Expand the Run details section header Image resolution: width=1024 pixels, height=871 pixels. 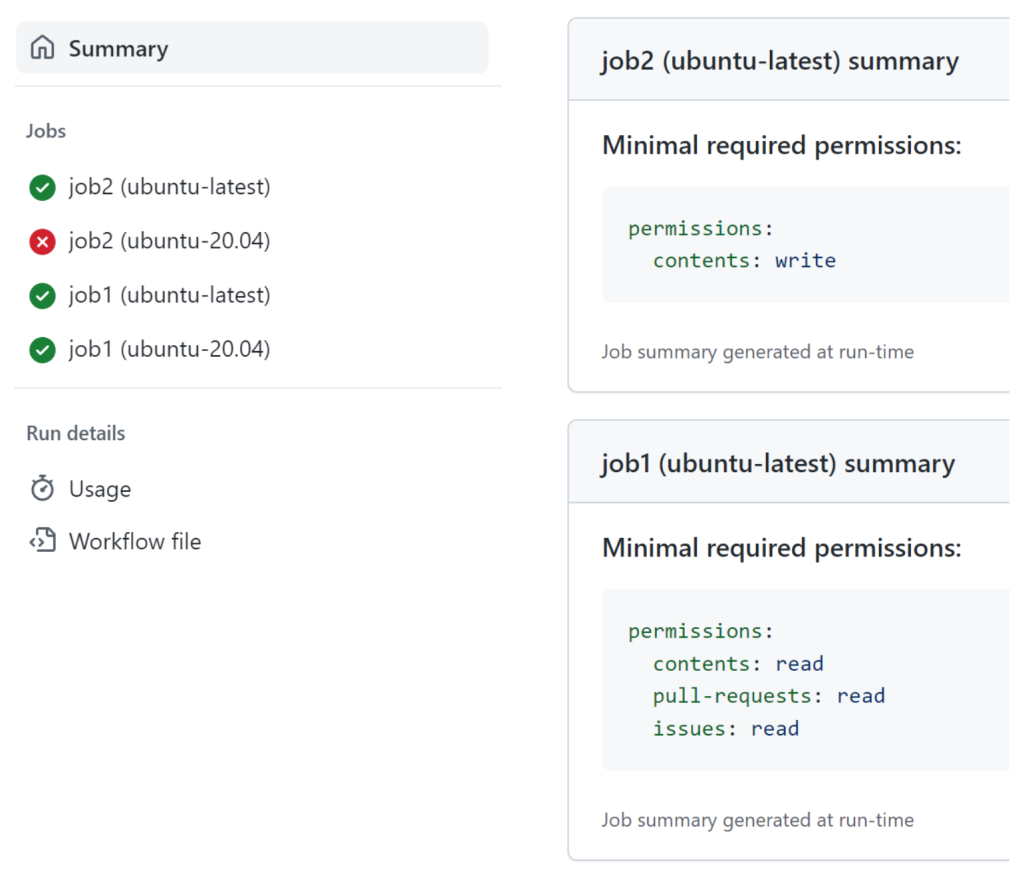coord(75,433)
